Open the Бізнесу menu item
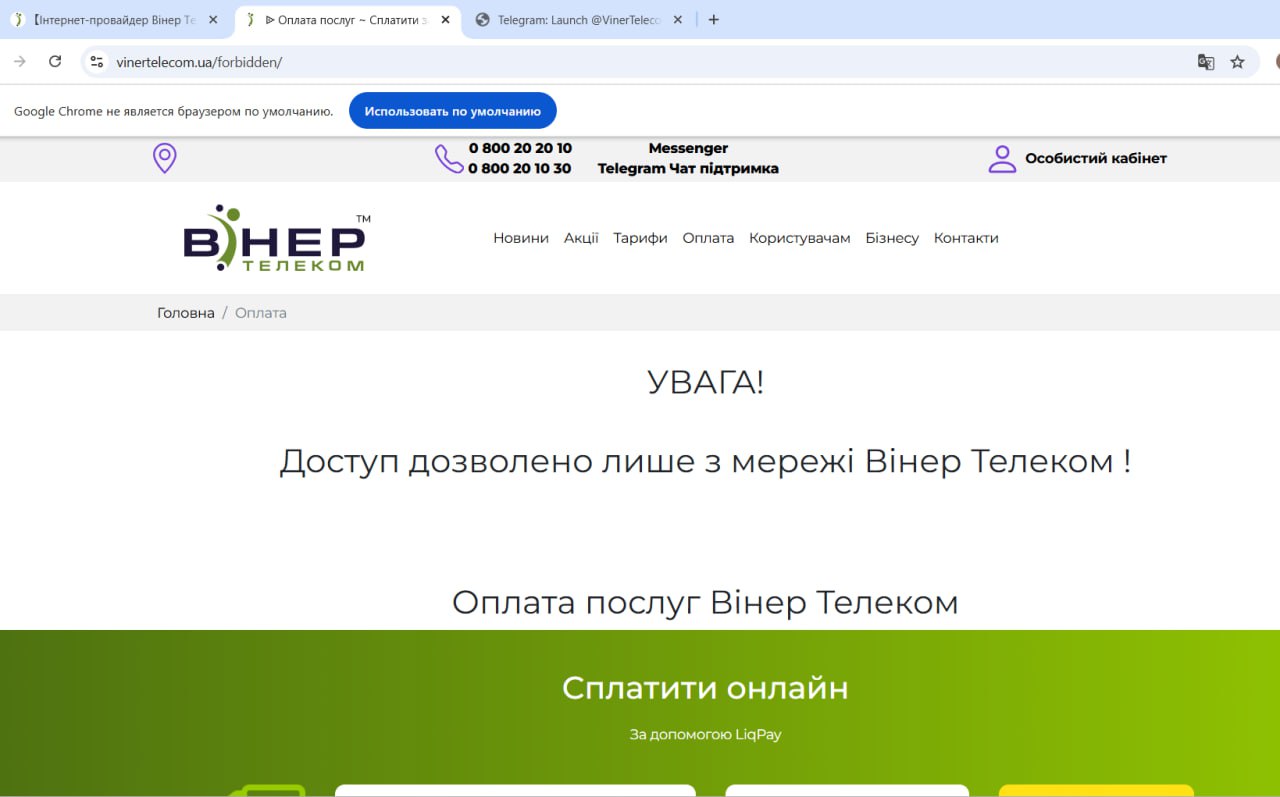1280x797 pixels. pyautogui.click(x=892, y=238)
